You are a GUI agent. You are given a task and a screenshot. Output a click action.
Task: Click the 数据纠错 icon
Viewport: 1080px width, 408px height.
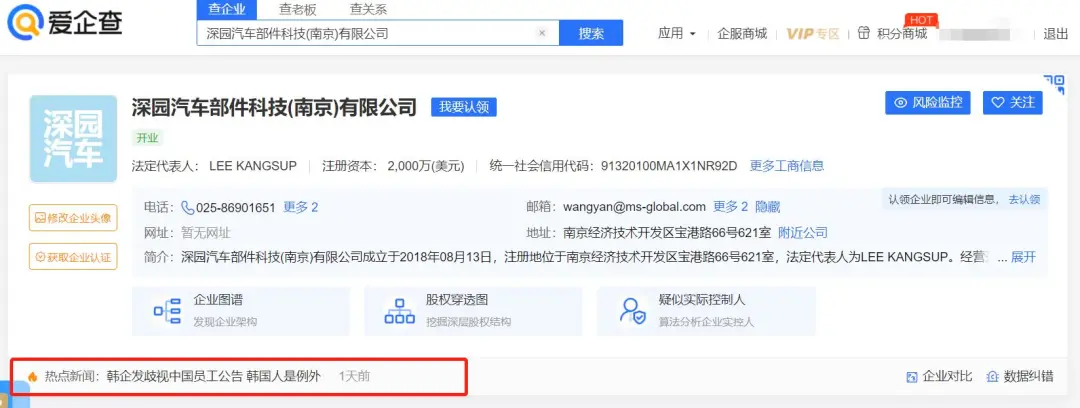tap(993, 377)
